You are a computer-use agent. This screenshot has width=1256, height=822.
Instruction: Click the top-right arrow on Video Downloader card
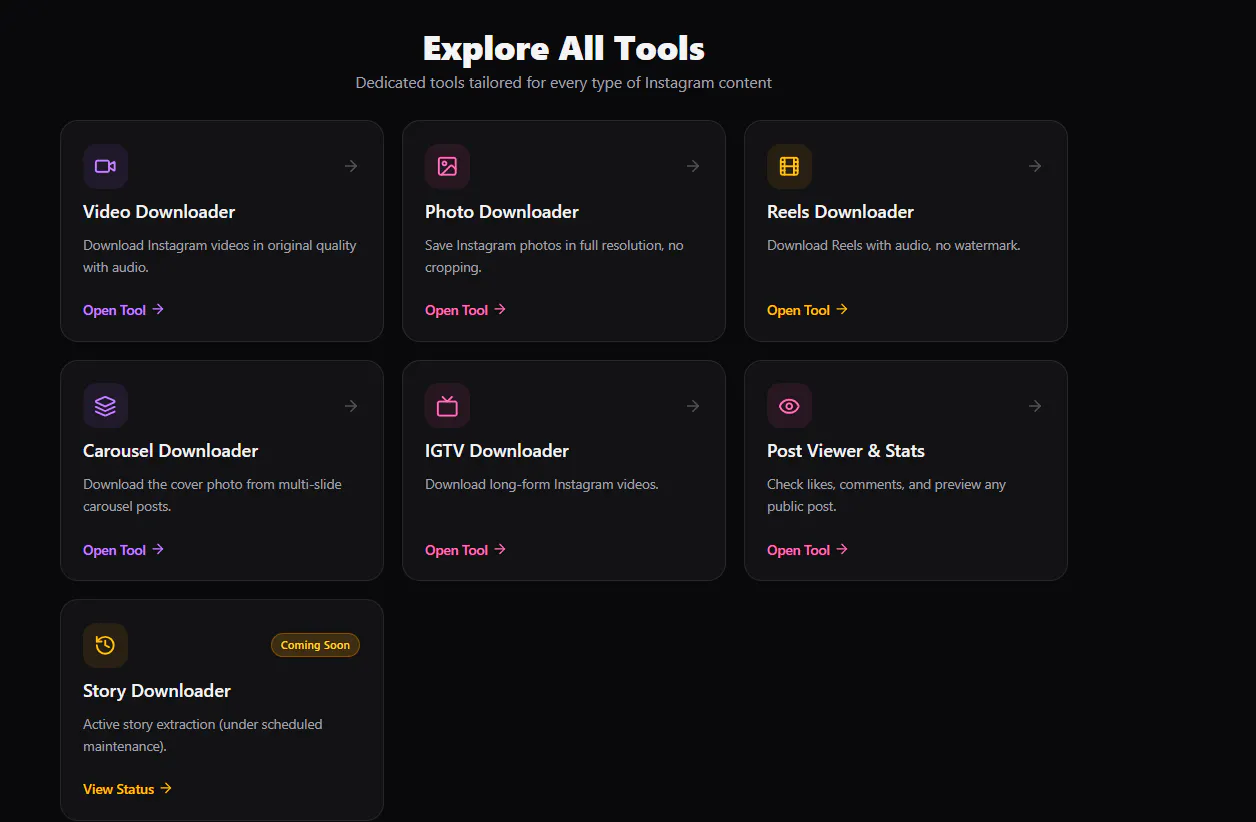coord(351,166)
